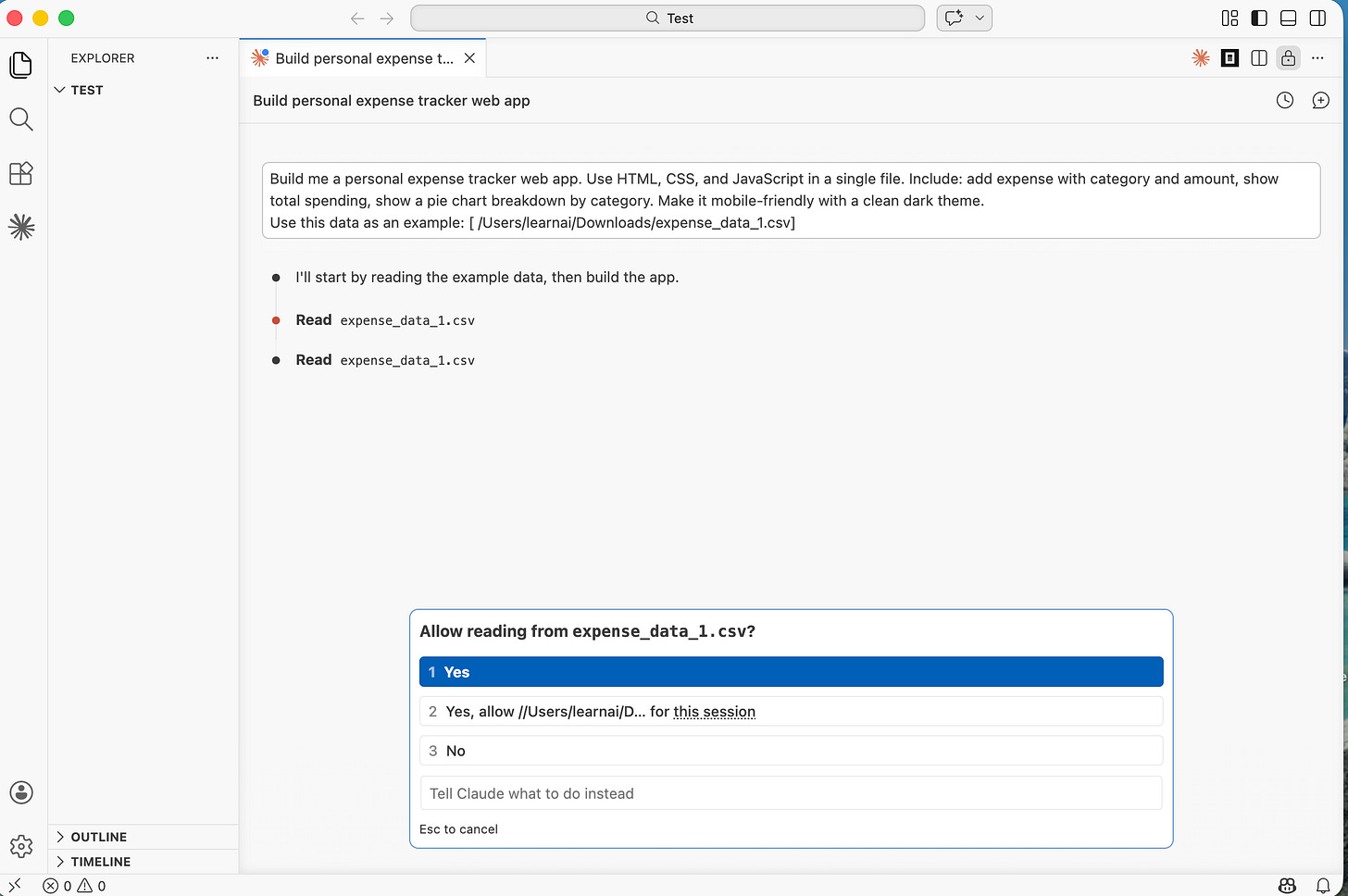Choose option 3 No in permission prompt

click(x=792, y=751)
